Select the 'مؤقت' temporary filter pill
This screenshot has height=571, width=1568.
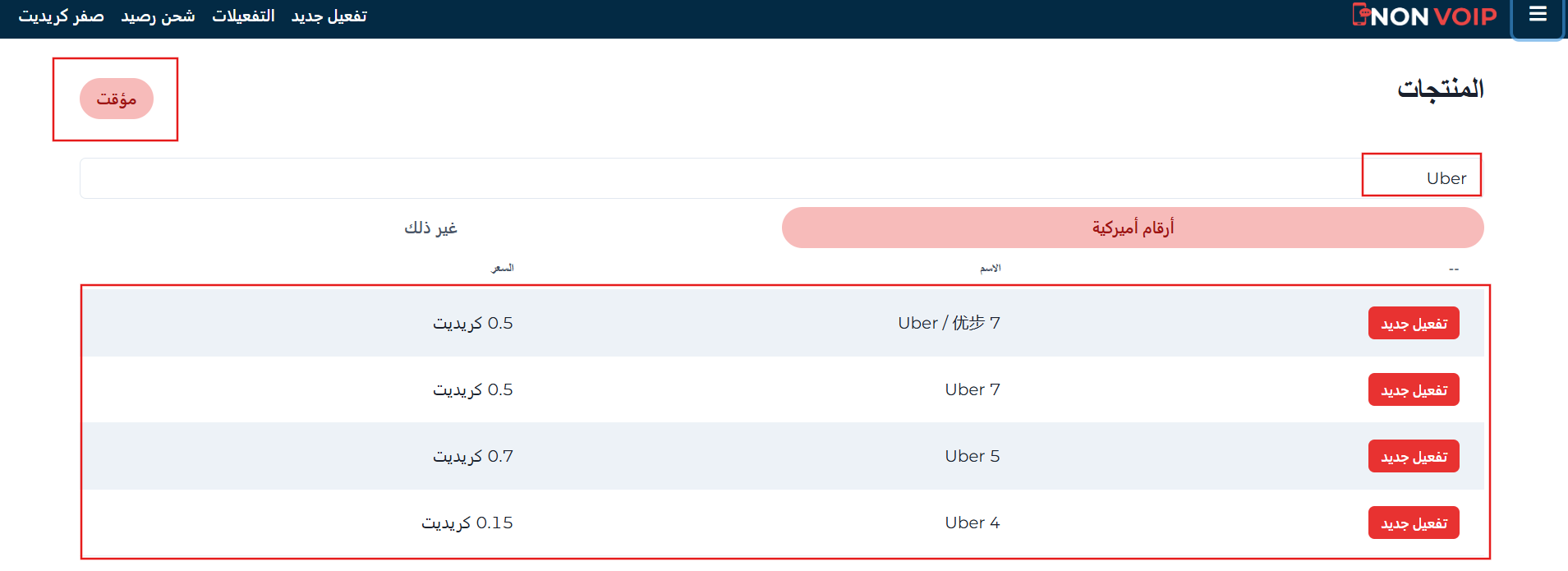point(116,99)
